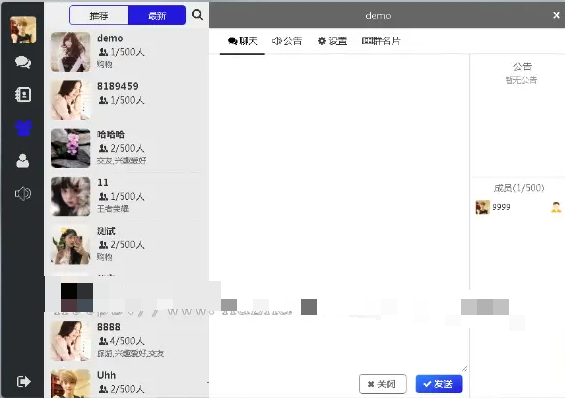Click the 交友,兴趣爱好 tags of 哈哈哈
The height and width of the screenshot is (398, 565).
click(121, 161)
